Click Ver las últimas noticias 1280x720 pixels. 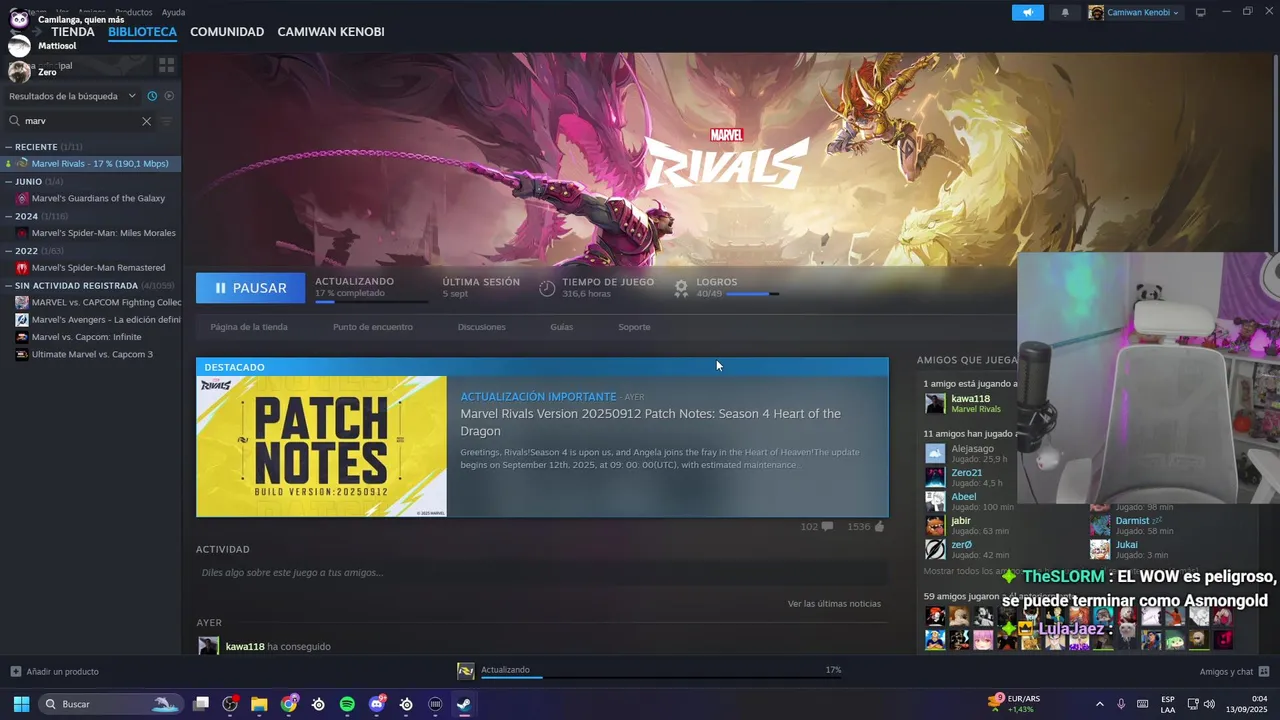tap(834, 604)
